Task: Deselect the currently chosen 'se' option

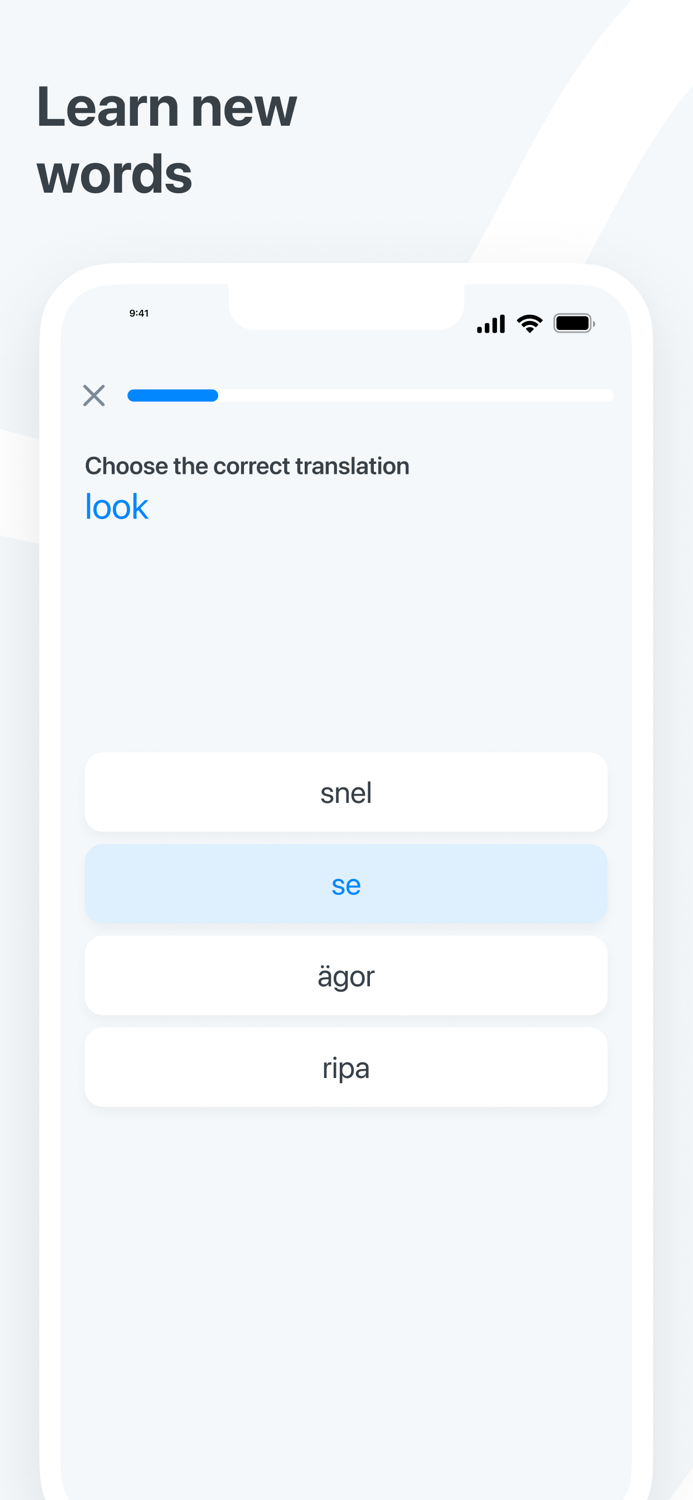Action: coord(346,884)
